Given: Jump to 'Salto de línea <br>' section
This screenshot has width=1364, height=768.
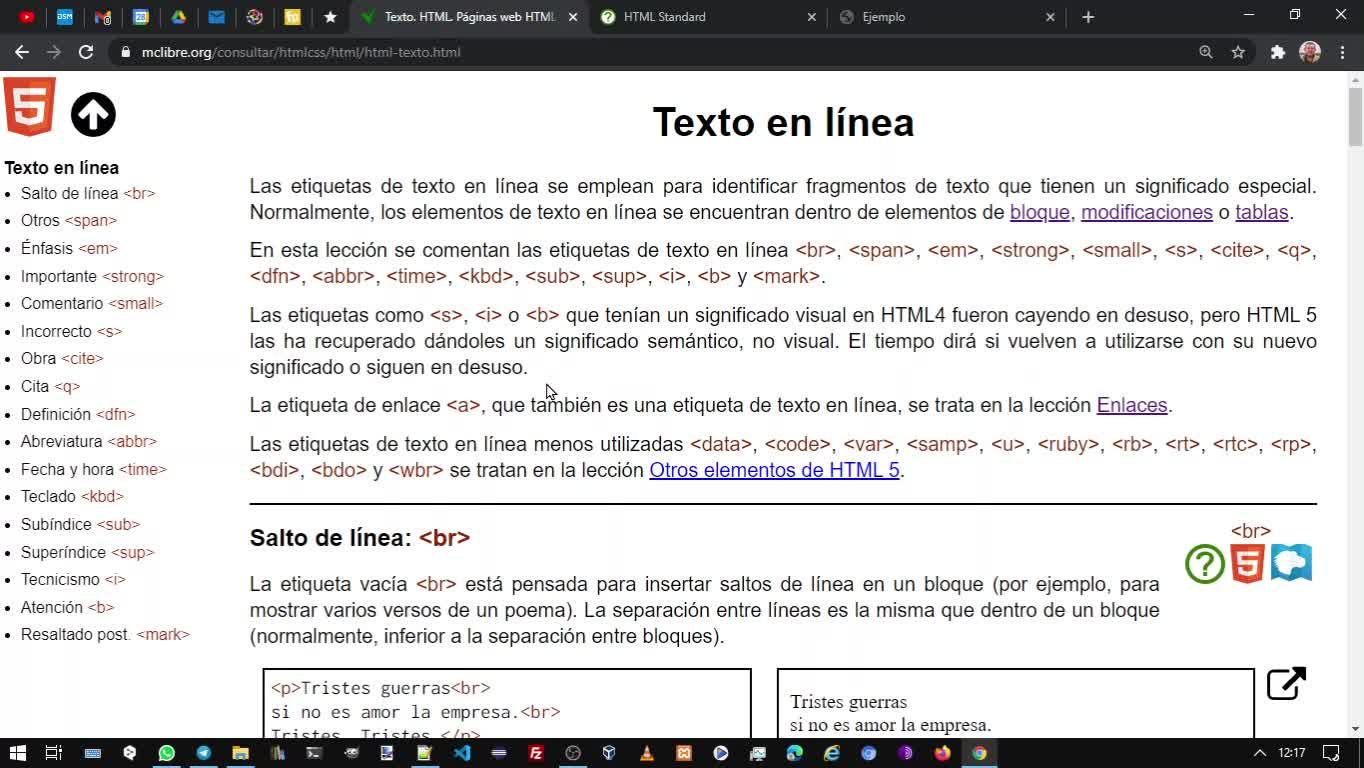Looking at the screenshot, I should [88, 193].
